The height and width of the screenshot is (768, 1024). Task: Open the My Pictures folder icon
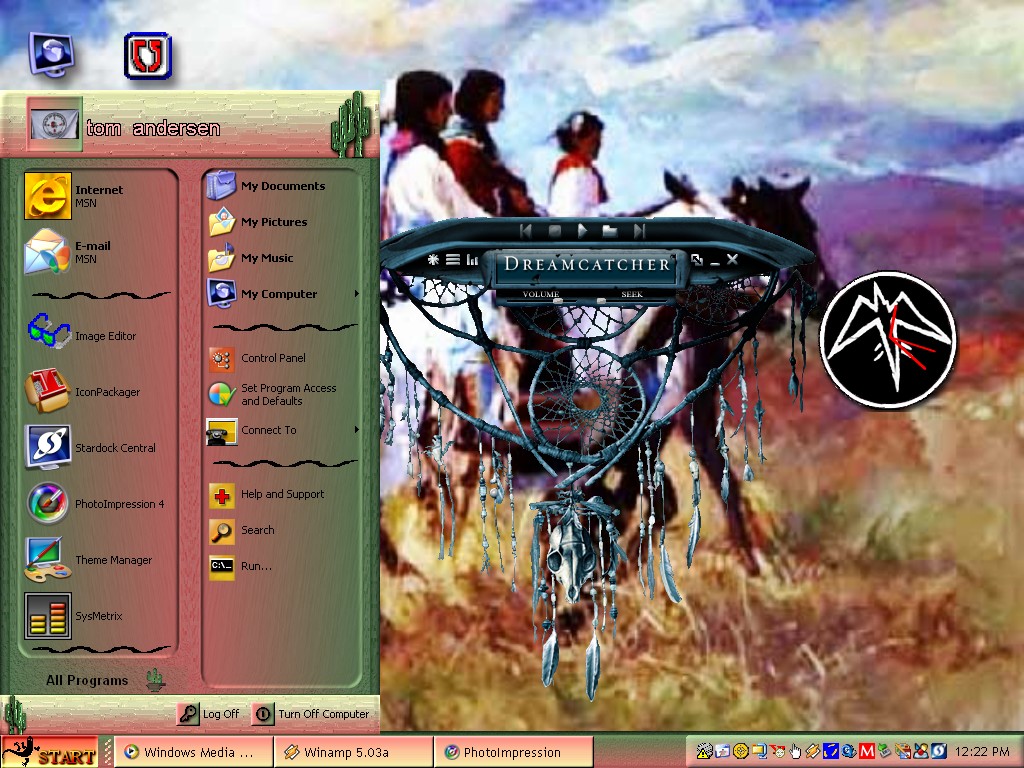point(221,221)
